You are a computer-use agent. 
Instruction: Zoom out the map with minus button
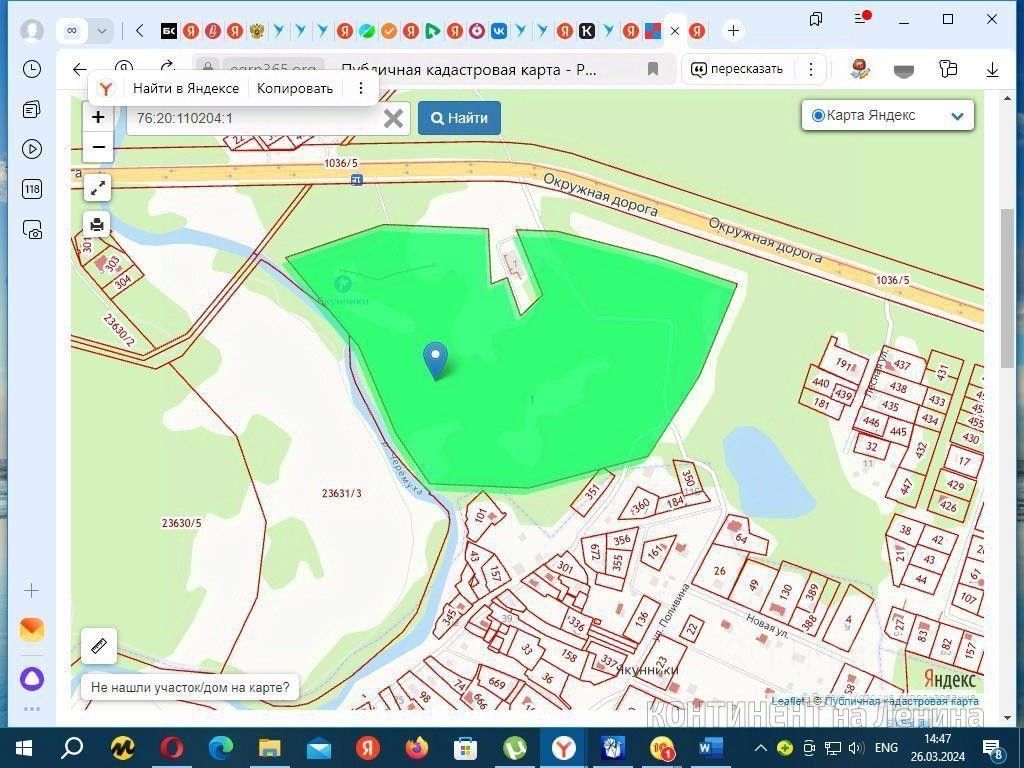(x=98, y=147)
